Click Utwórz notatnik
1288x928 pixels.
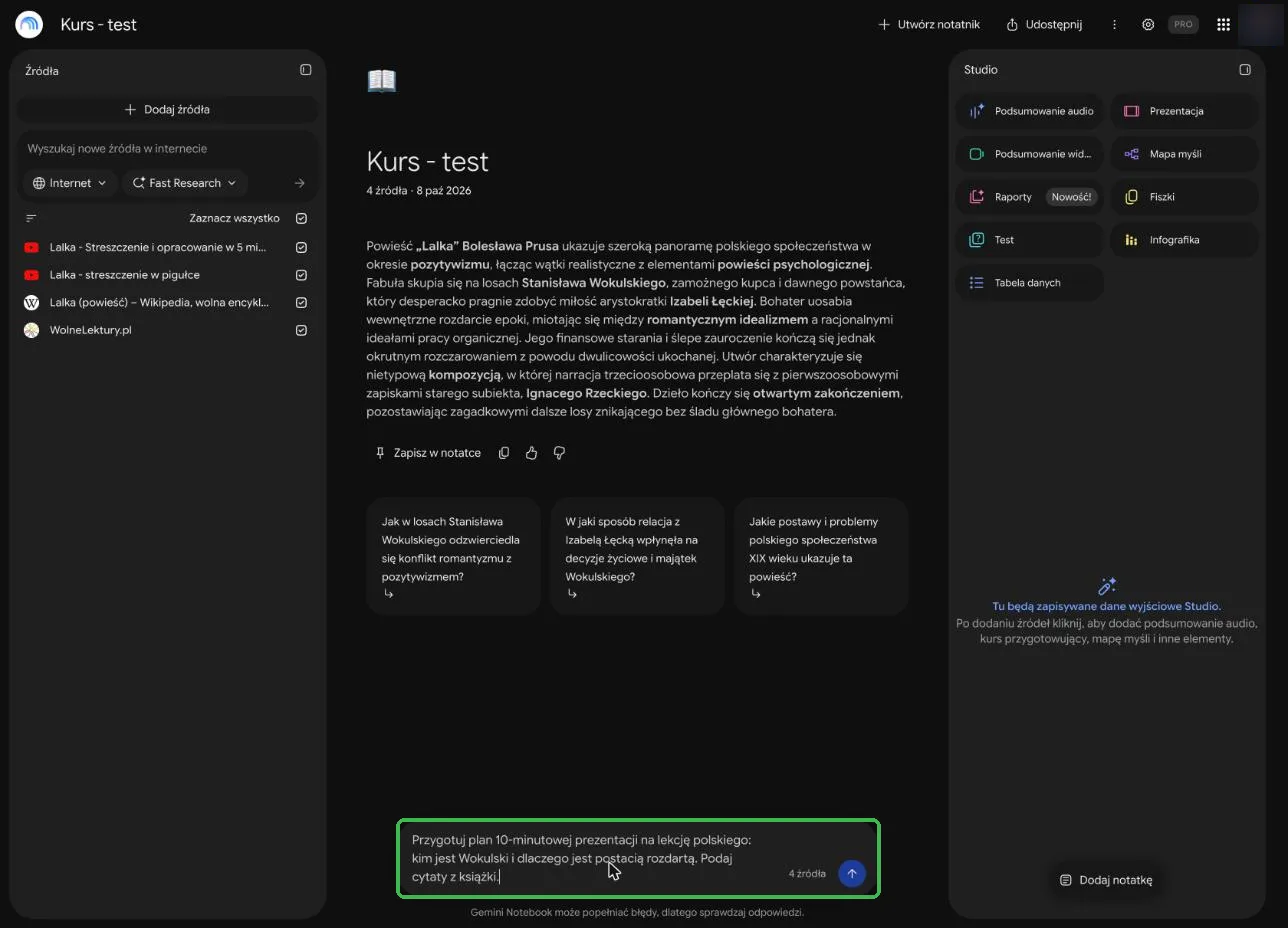point(929,24)
